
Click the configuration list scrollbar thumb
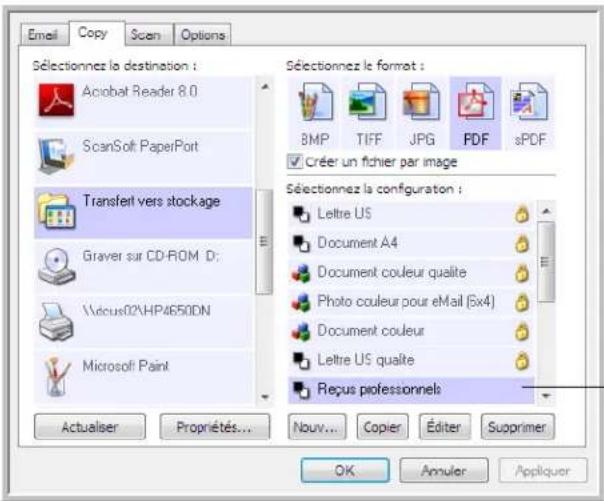tap(545, 262)
